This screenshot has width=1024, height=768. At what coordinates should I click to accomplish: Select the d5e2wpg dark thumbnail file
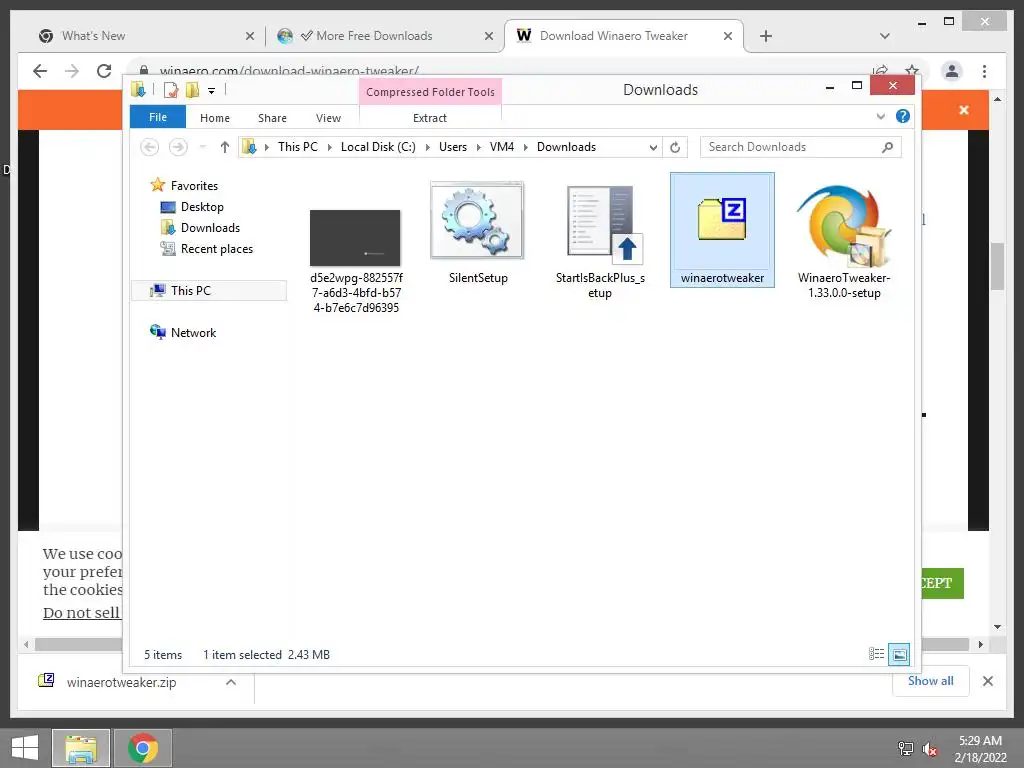355,237
